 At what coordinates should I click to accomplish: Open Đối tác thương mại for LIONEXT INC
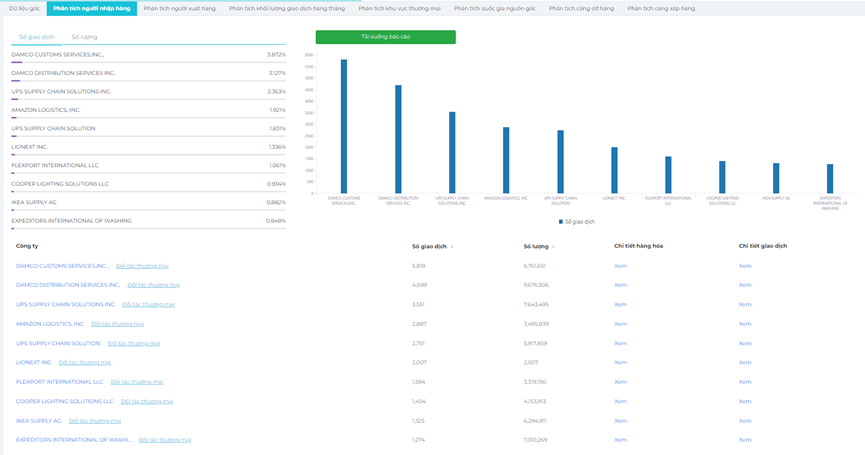coord(85,362)
